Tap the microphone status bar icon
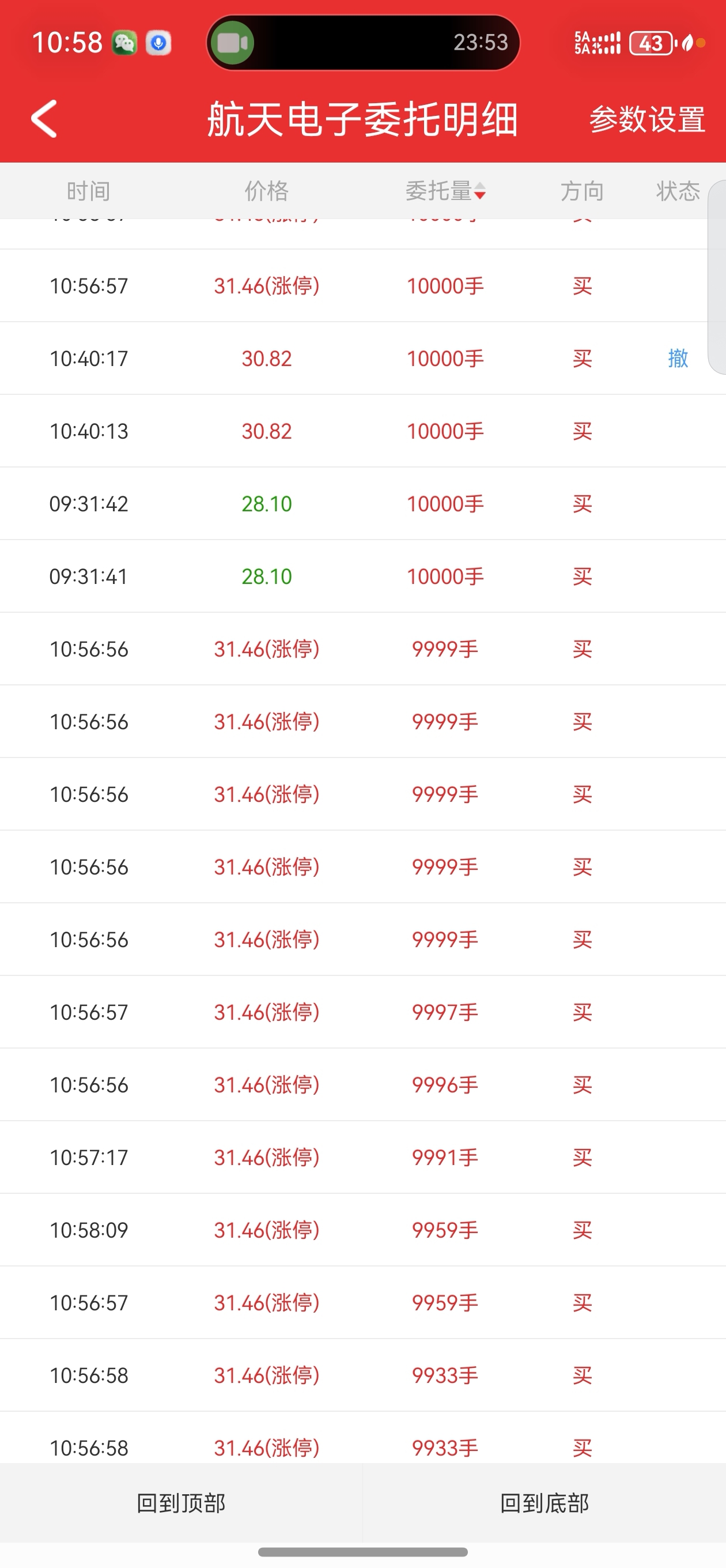This screenshot has height=1568, width=726. tap(158, 43)
